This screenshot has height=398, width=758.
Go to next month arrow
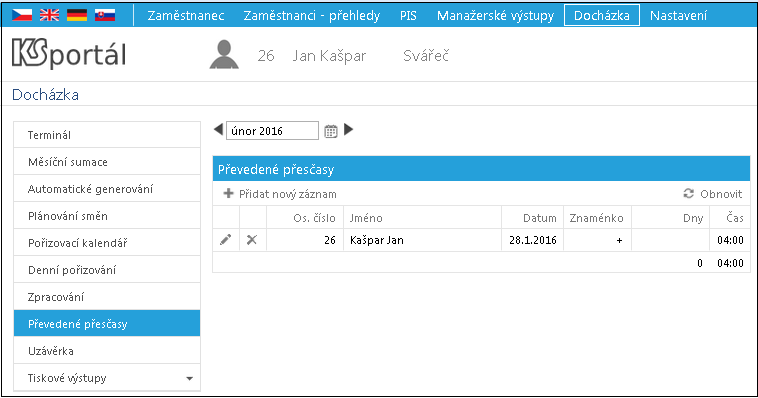tap(349, 130)
